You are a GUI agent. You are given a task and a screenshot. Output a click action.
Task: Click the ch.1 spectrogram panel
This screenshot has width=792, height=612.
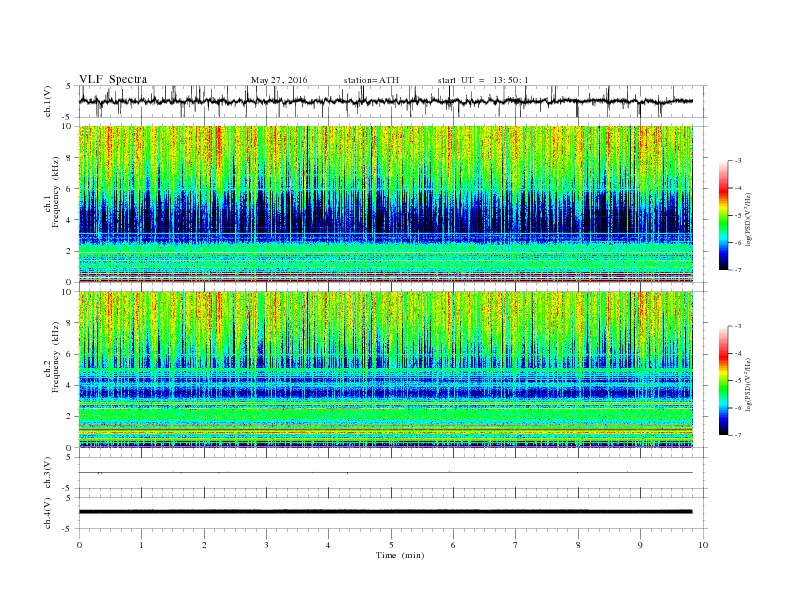click(x=386, y=204)
